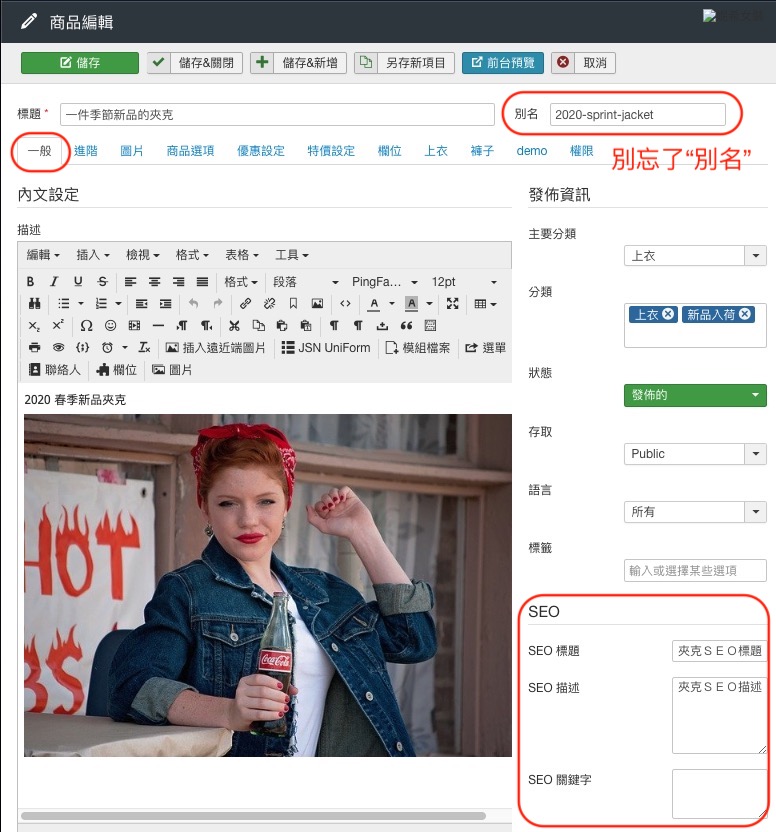This screenshot has width=776, height=832.
Task: Undo the last edit
Action: [193, 304]
